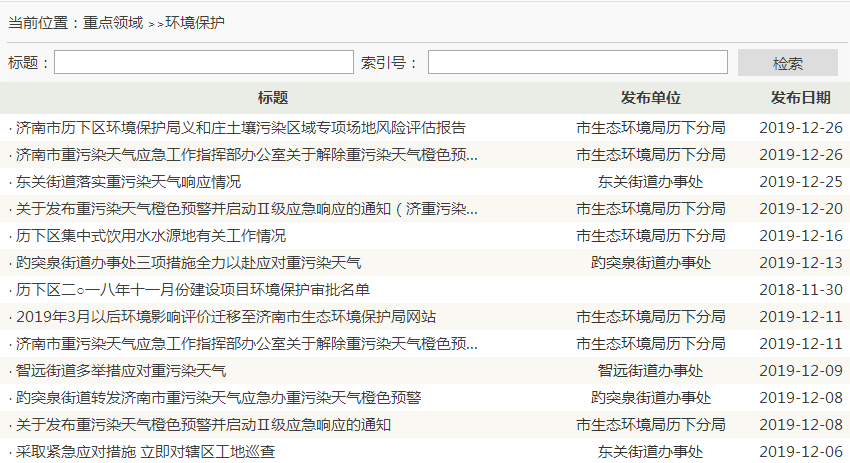
Task: Click the 检索 search button
Action: click(x=788, y=63)
